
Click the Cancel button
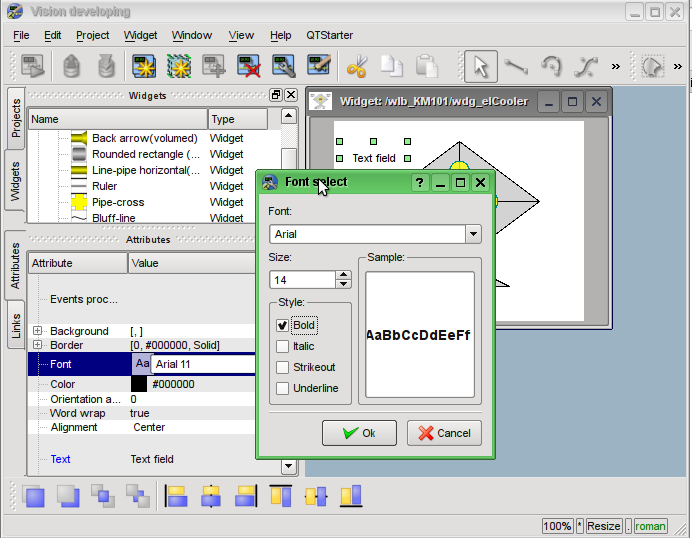point(444,433)
